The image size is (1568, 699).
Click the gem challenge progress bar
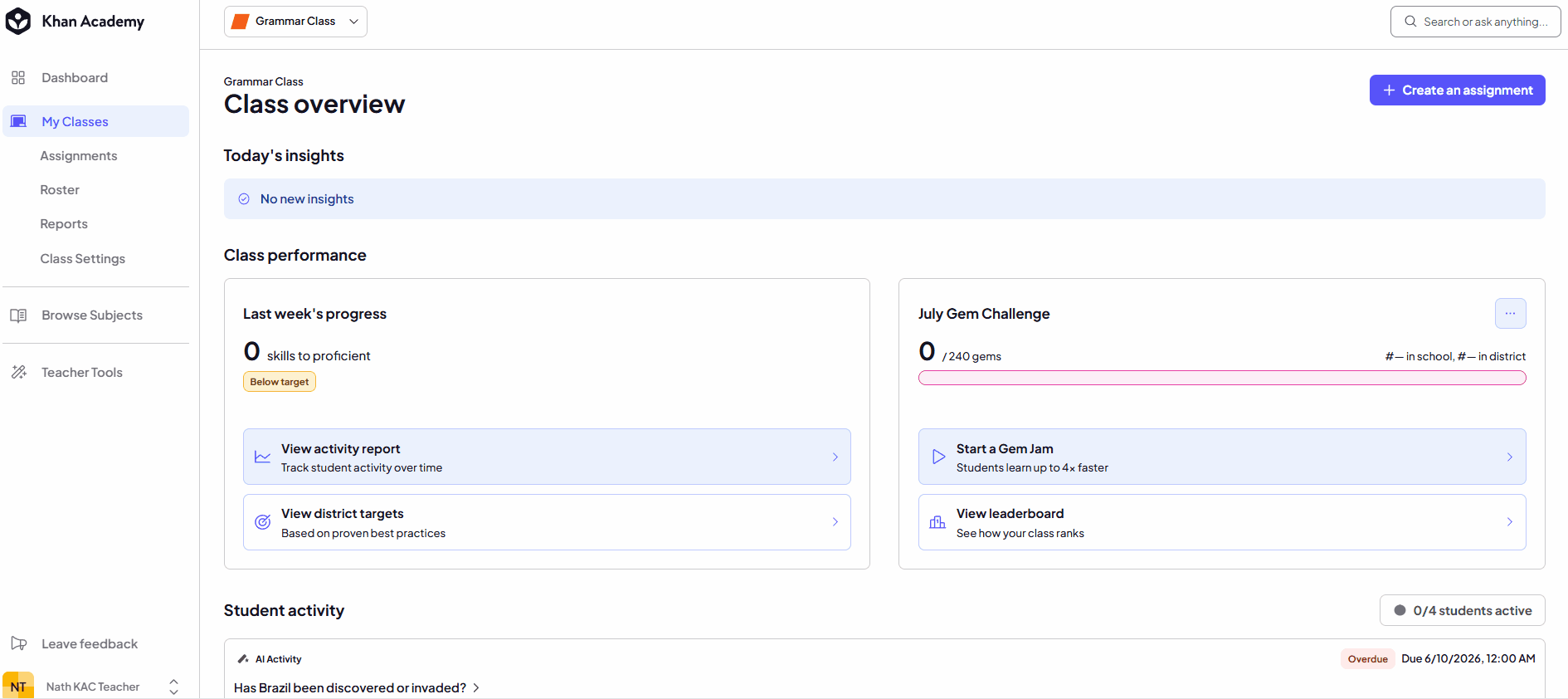tap(1222, 378)
